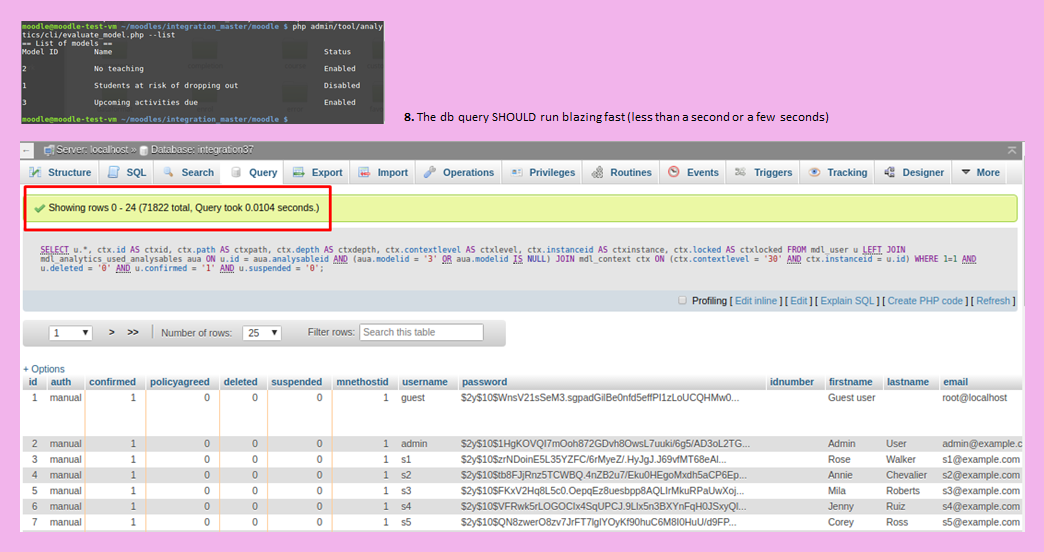Click the Routines gears icon
This screenshot has width=1044, height=552.
[597, 172]
